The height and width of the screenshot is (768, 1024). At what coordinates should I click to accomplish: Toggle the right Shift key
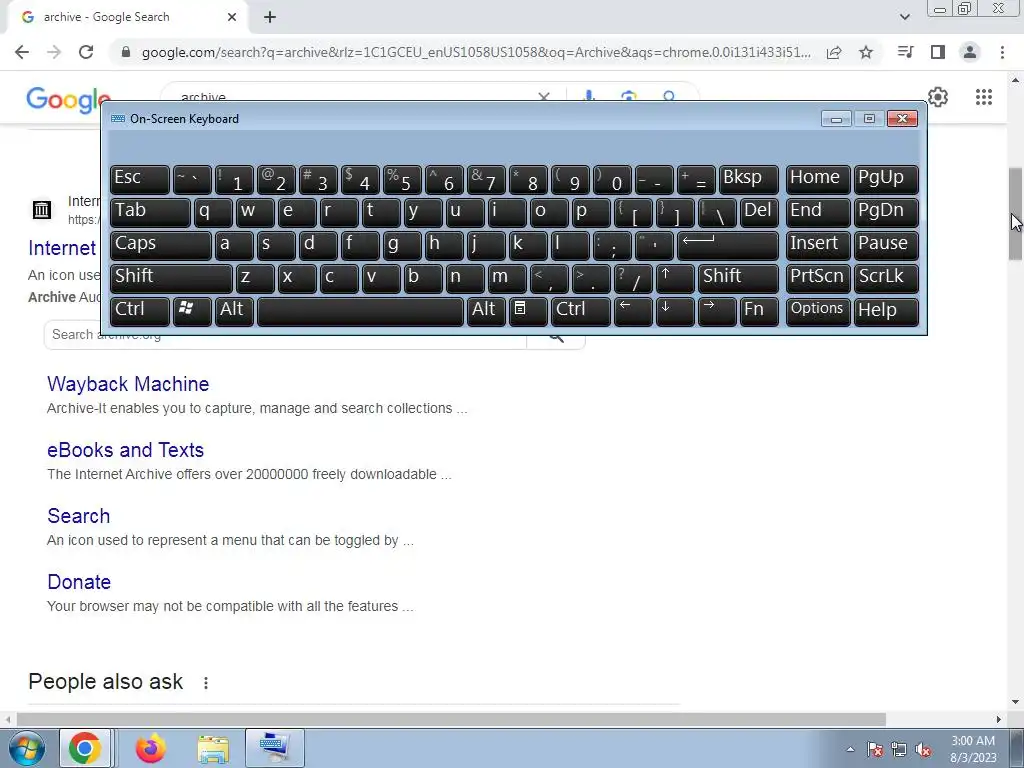[x=738, y=278]
